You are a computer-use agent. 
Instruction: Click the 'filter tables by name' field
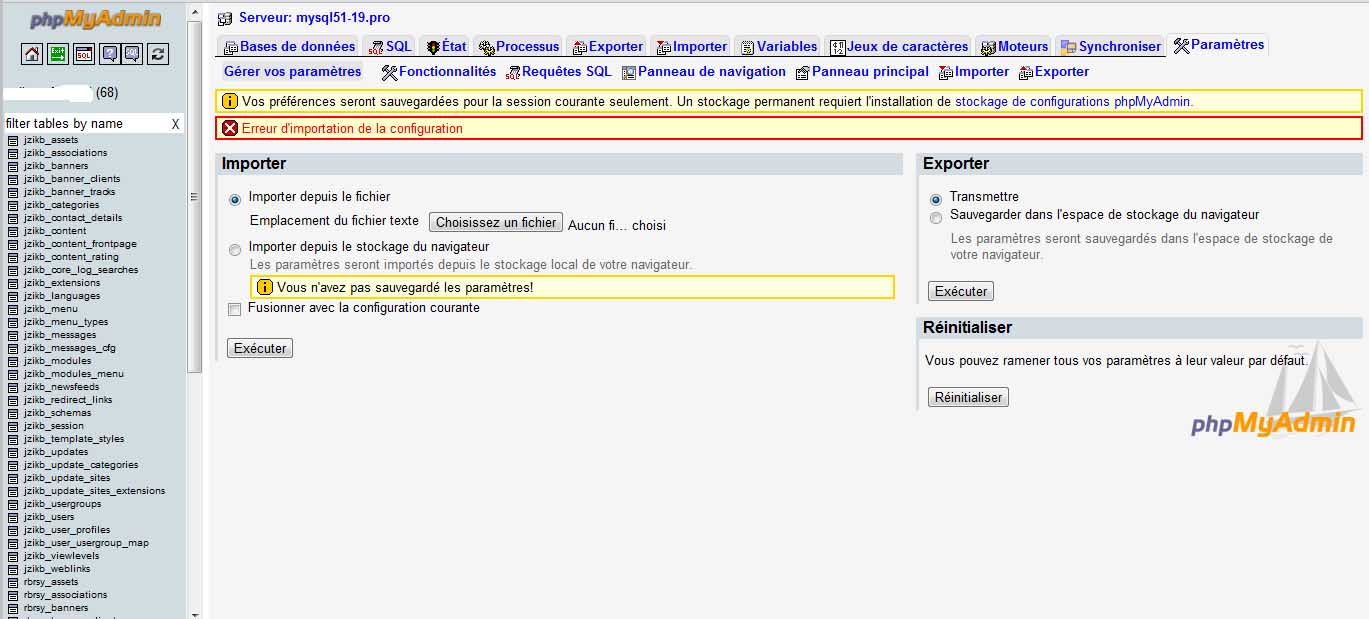coord(84,124)
